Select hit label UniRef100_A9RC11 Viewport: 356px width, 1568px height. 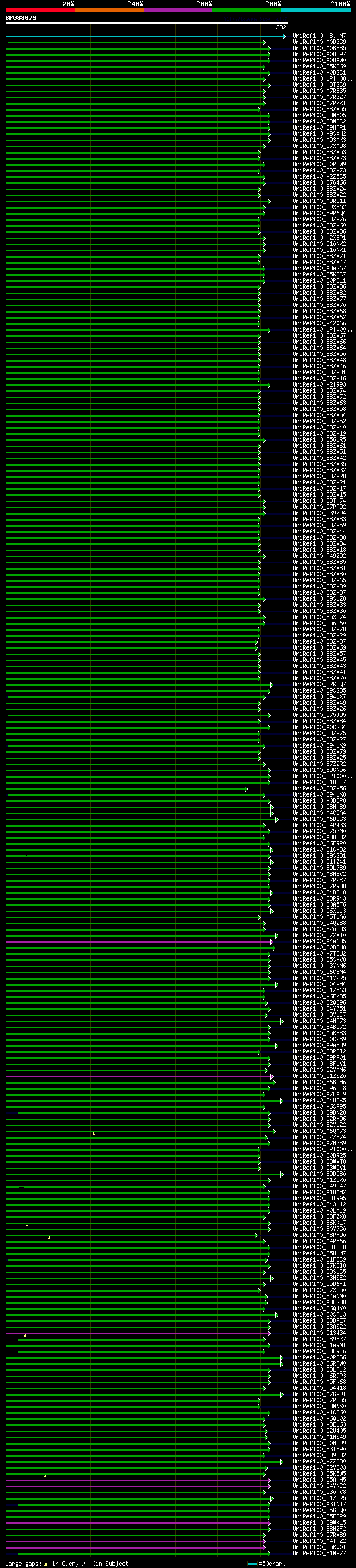(319, 201)
